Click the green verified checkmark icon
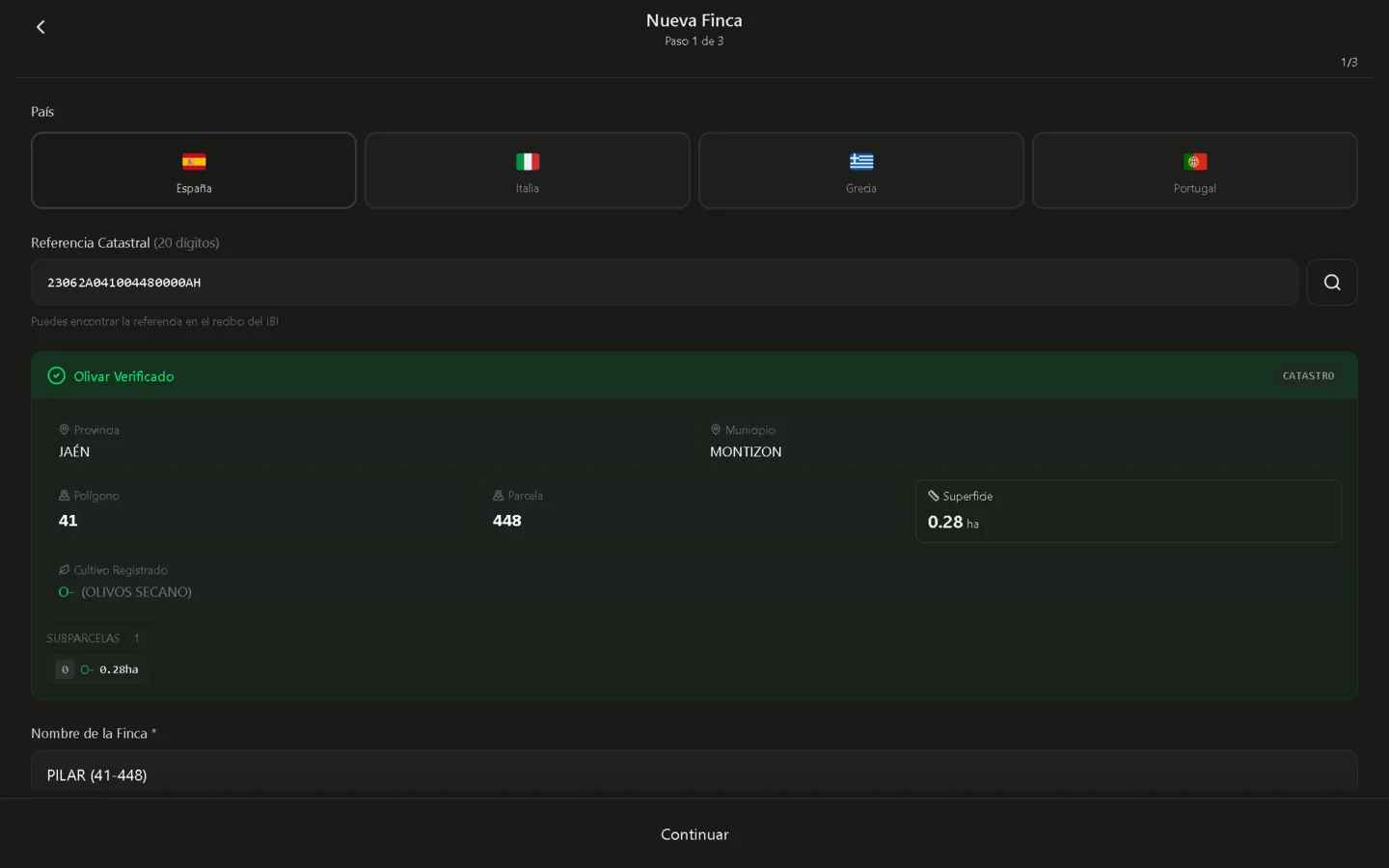This screenshot has width=1389, height=868. 57,376
